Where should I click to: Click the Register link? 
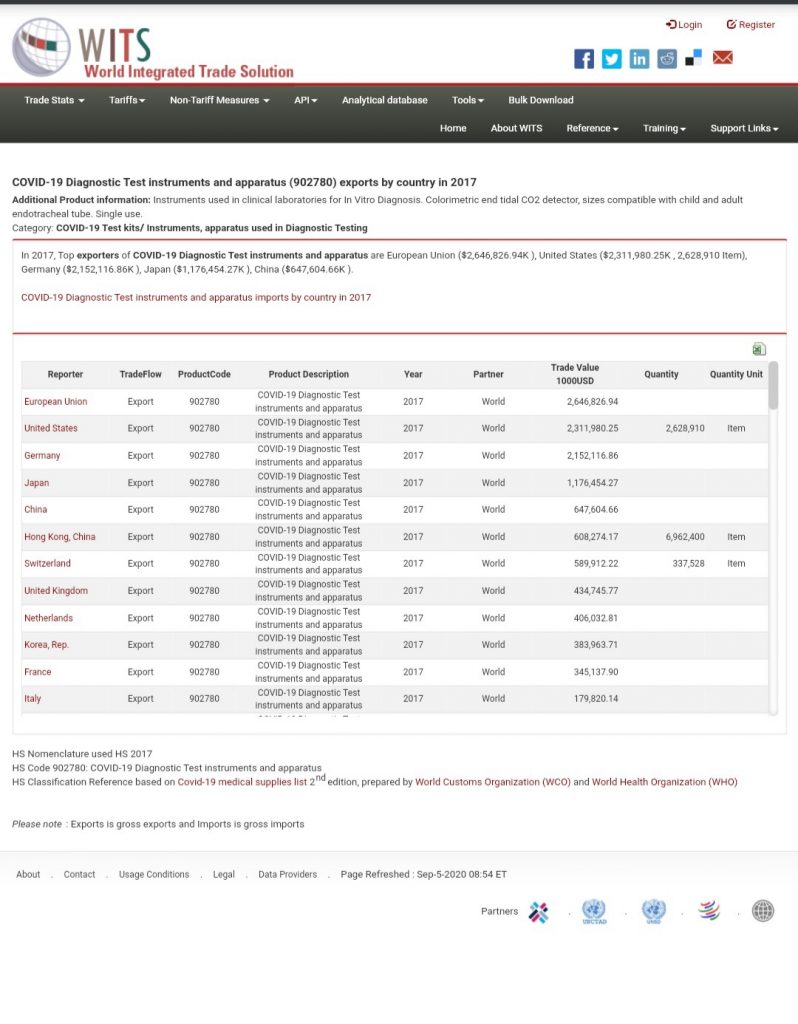(751, 24)
